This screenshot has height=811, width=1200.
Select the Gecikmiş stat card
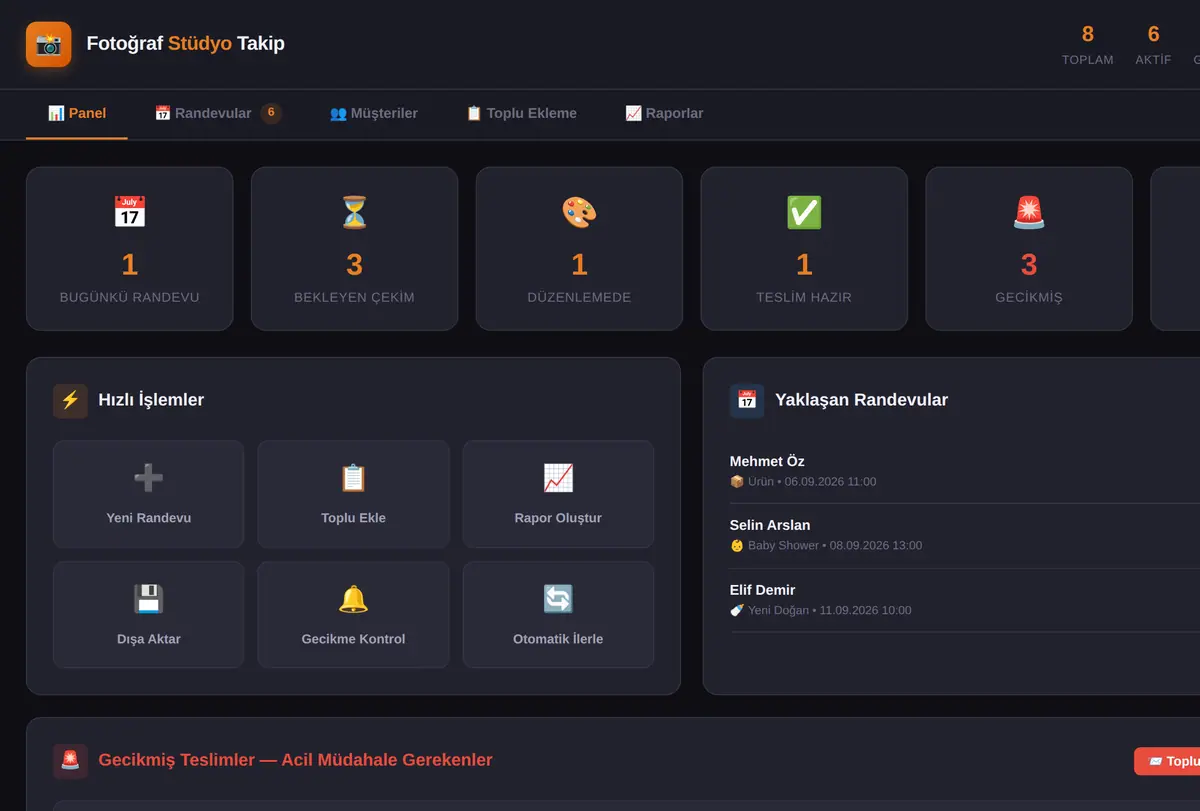(1029, 249)
